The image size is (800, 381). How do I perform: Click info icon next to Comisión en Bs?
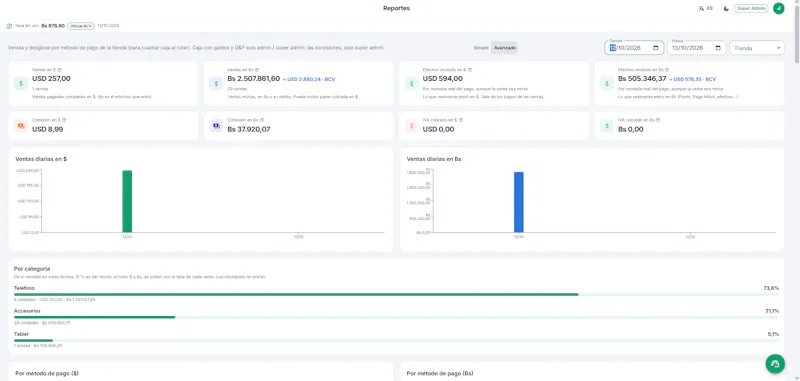[261, 120]
